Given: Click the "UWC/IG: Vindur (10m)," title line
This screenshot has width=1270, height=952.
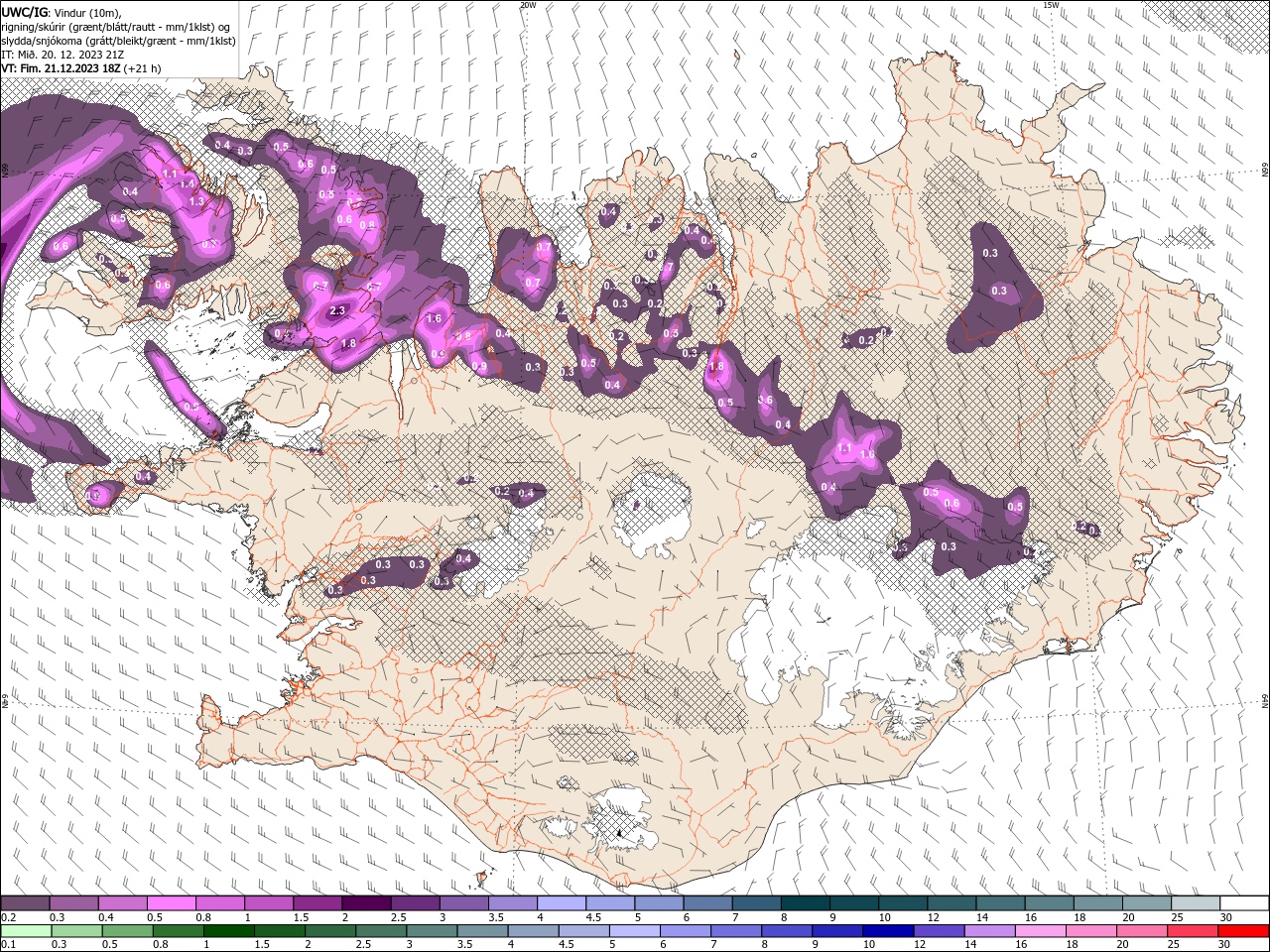Looking at the screenshot, I should [x=61, y=12].
